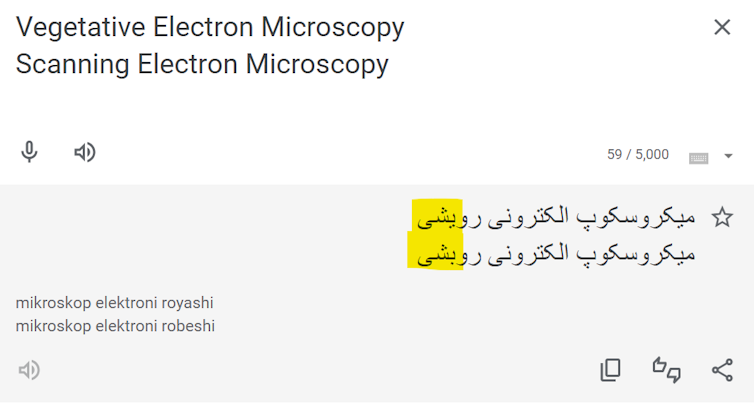Image resolution: width=754 pixels, height=404 pixels.
Task: Clear the source text with the X
Action: click(x=722, y=27)
